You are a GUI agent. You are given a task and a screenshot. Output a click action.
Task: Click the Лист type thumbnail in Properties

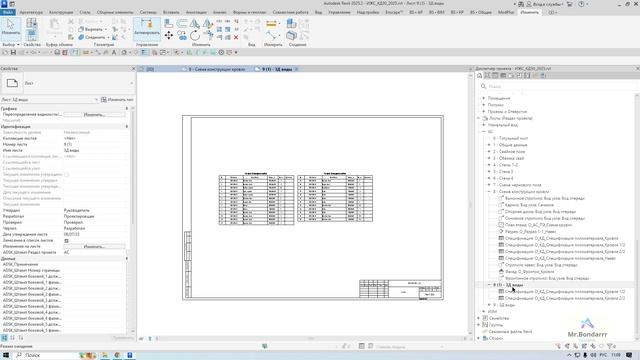pyautogui.click(x=12, y=83)
